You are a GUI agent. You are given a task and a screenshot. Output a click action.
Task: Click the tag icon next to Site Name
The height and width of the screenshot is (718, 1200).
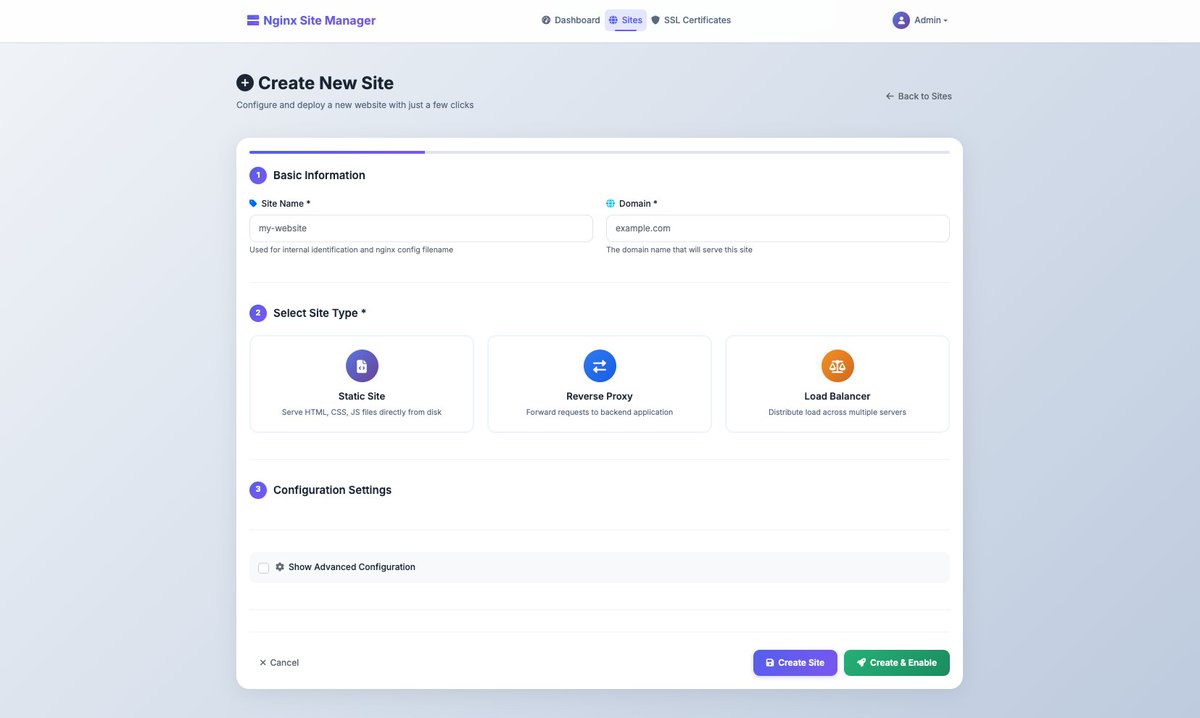pos(253,203)
